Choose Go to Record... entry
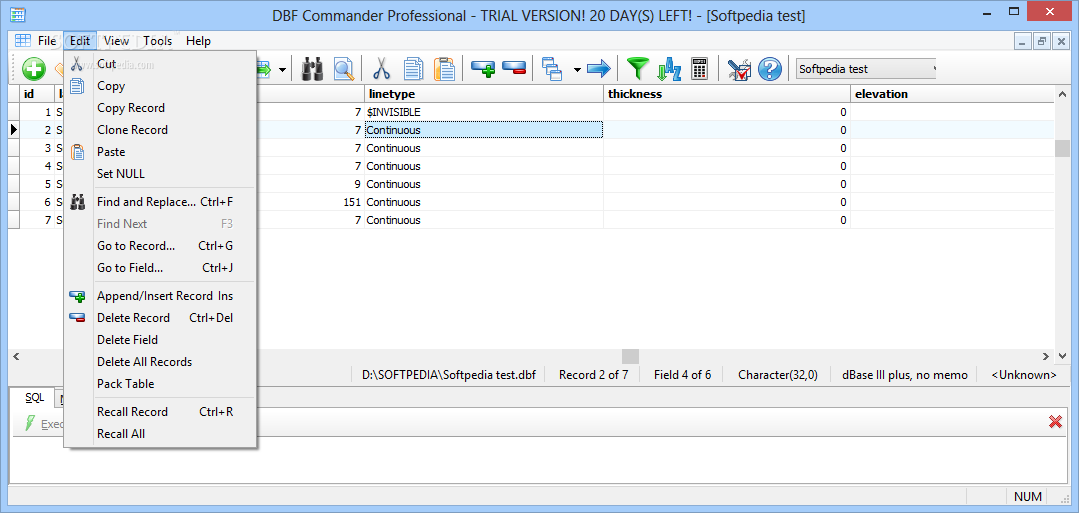The height and width of the screenshot is (513, 1079). coord(160,247)
